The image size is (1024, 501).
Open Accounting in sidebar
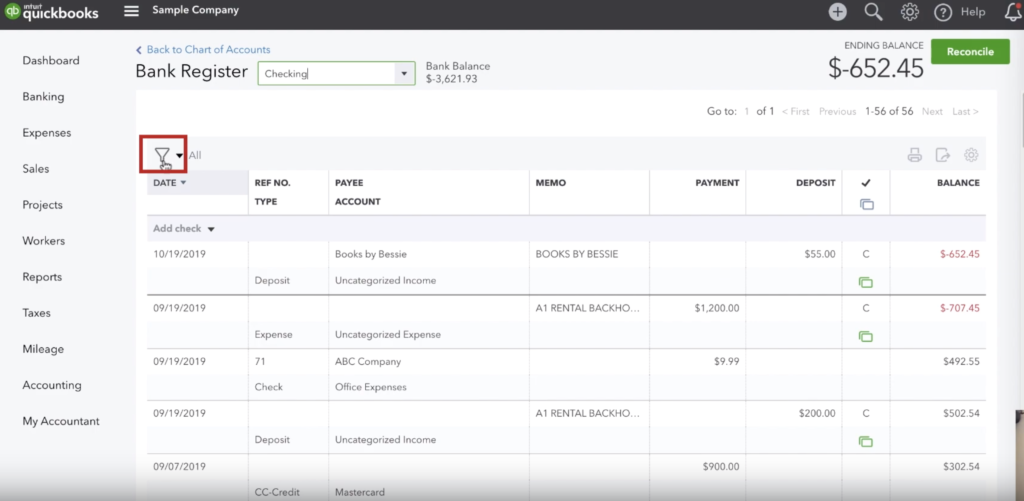(x=52, y=385)
